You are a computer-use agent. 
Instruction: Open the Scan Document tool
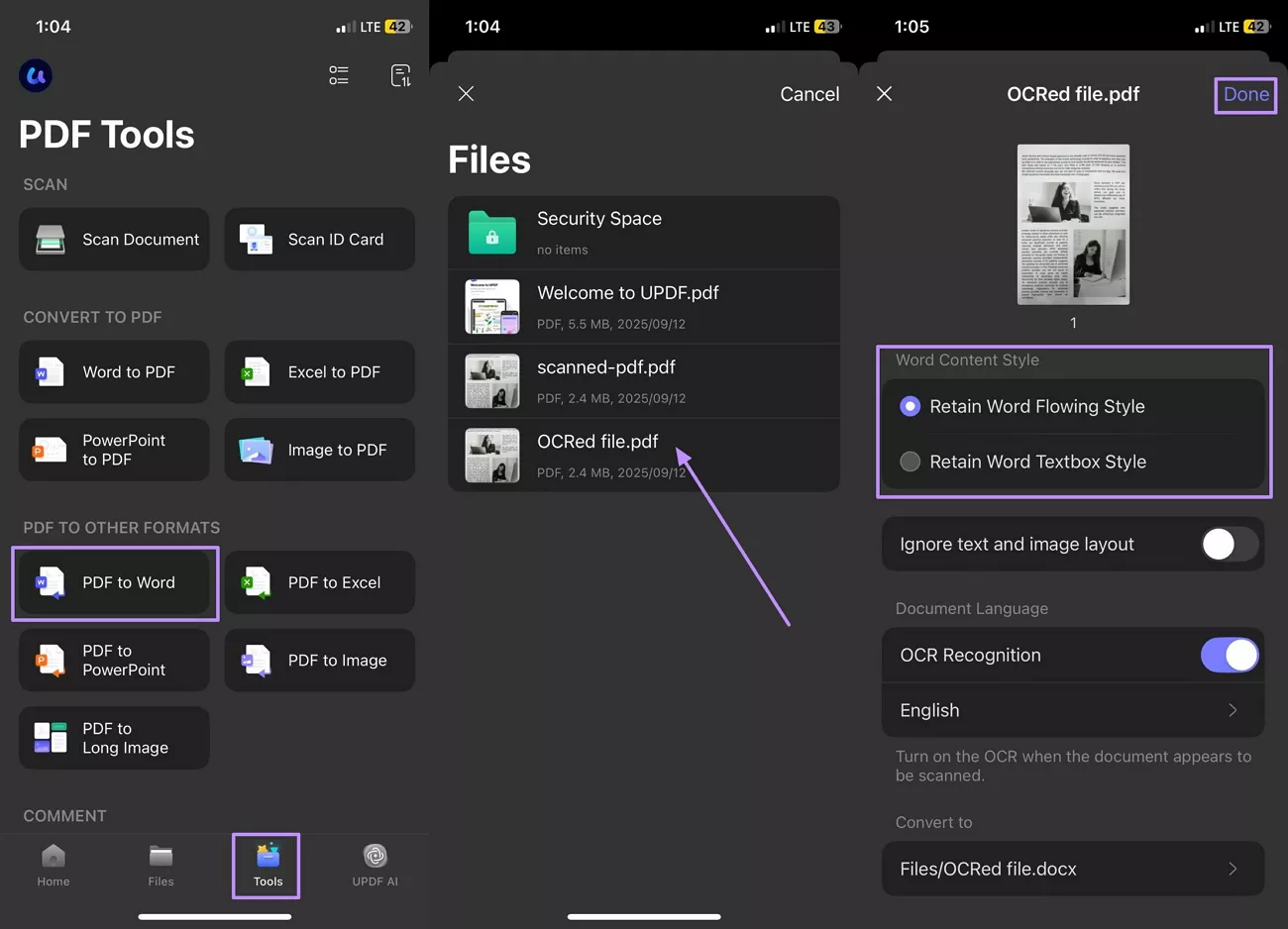[x=114, y=239]
